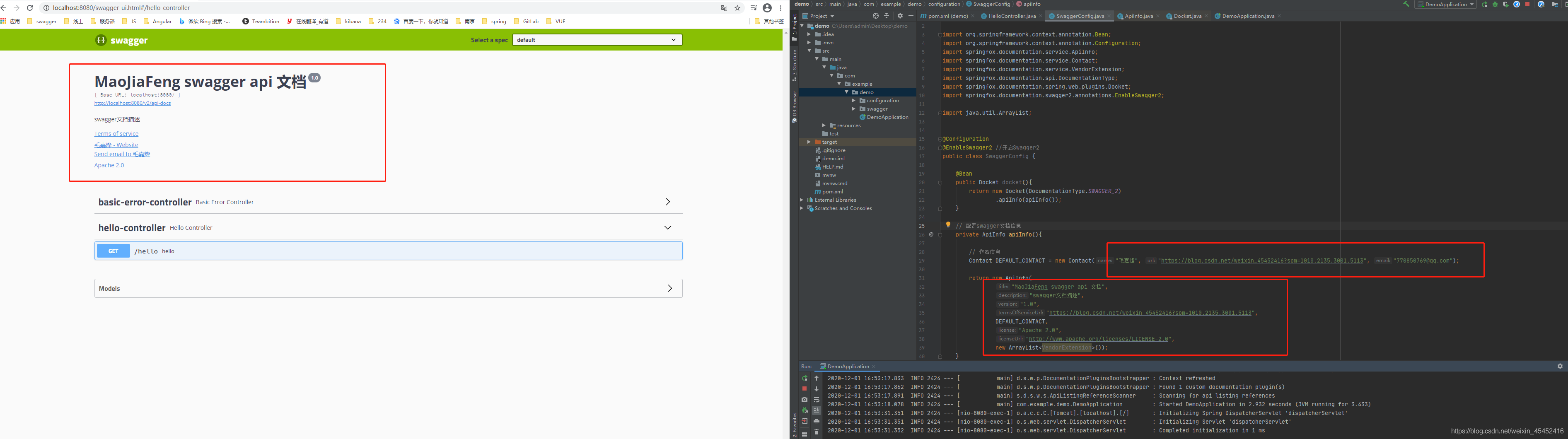Click the camera dump-threads icon in Run panel

[x=805, y=399]
